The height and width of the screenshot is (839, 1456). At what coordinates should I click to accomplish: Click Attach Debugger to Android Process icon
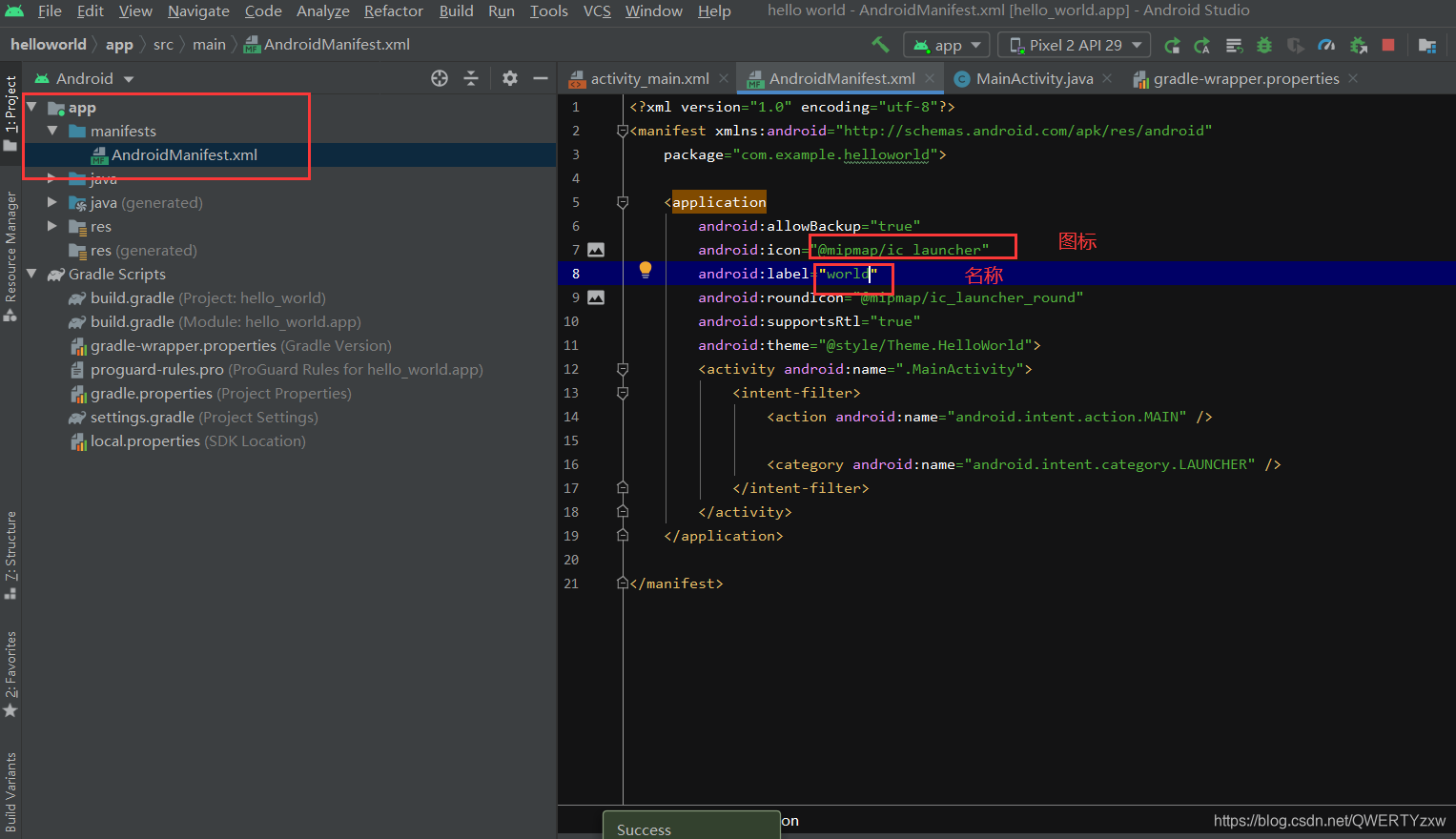point(1359,45)
